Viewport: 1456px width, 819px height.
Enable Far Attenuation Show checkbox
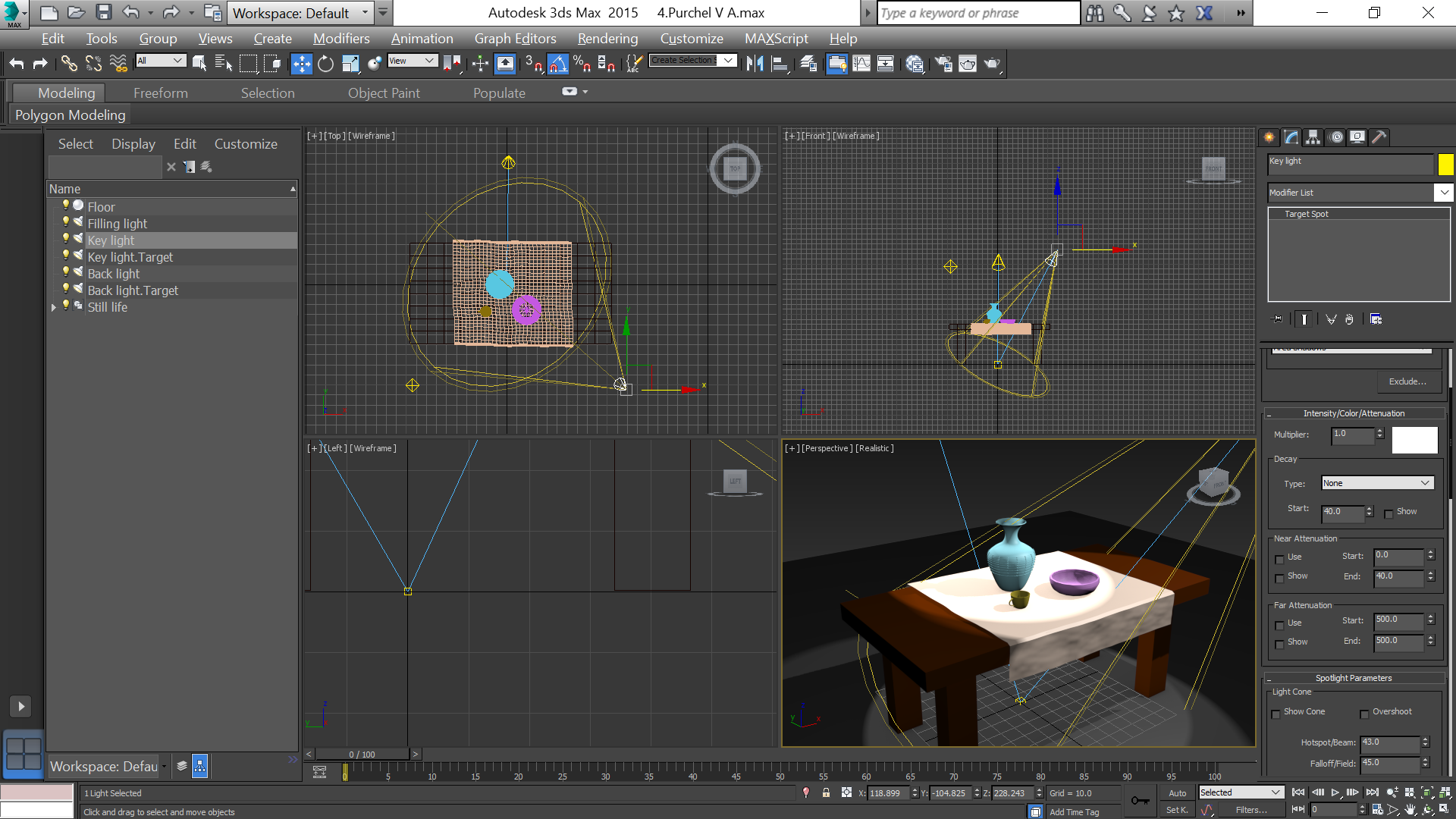click(1279, 644)
